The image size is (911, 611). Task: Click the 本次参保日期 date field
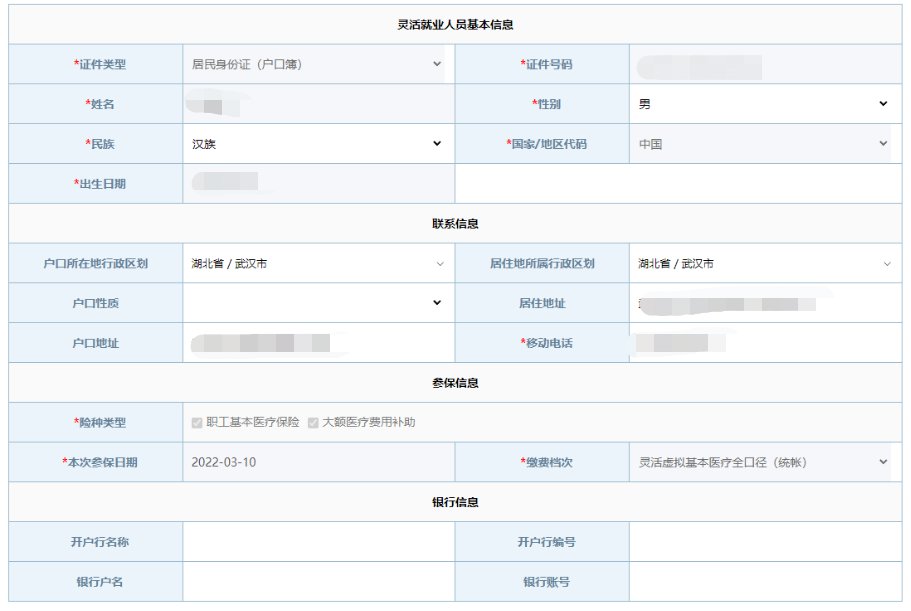pyautogui.click(x=317, y=462)
